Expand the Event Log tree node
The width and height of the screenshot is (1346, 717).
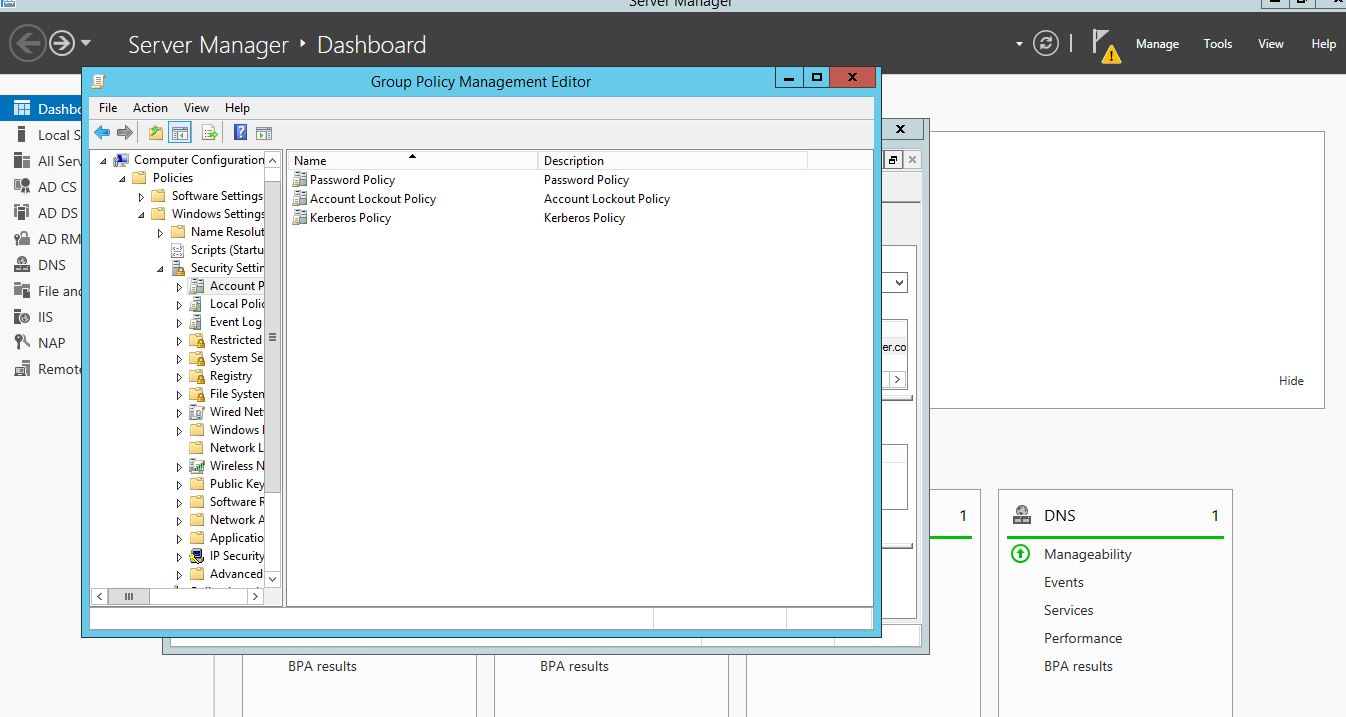pos(179,322)
